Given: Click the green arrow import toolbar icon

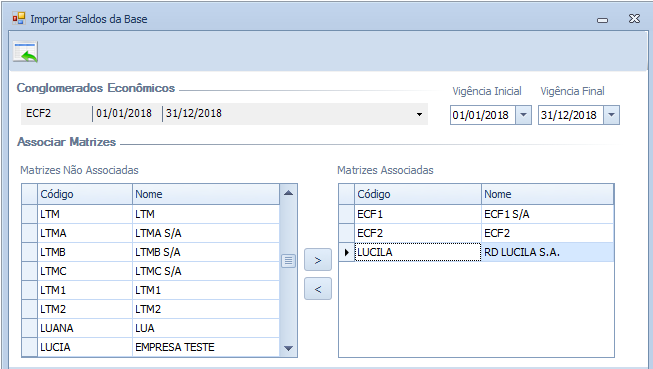Looking at the screenshot, I should [x=25, y=52].
